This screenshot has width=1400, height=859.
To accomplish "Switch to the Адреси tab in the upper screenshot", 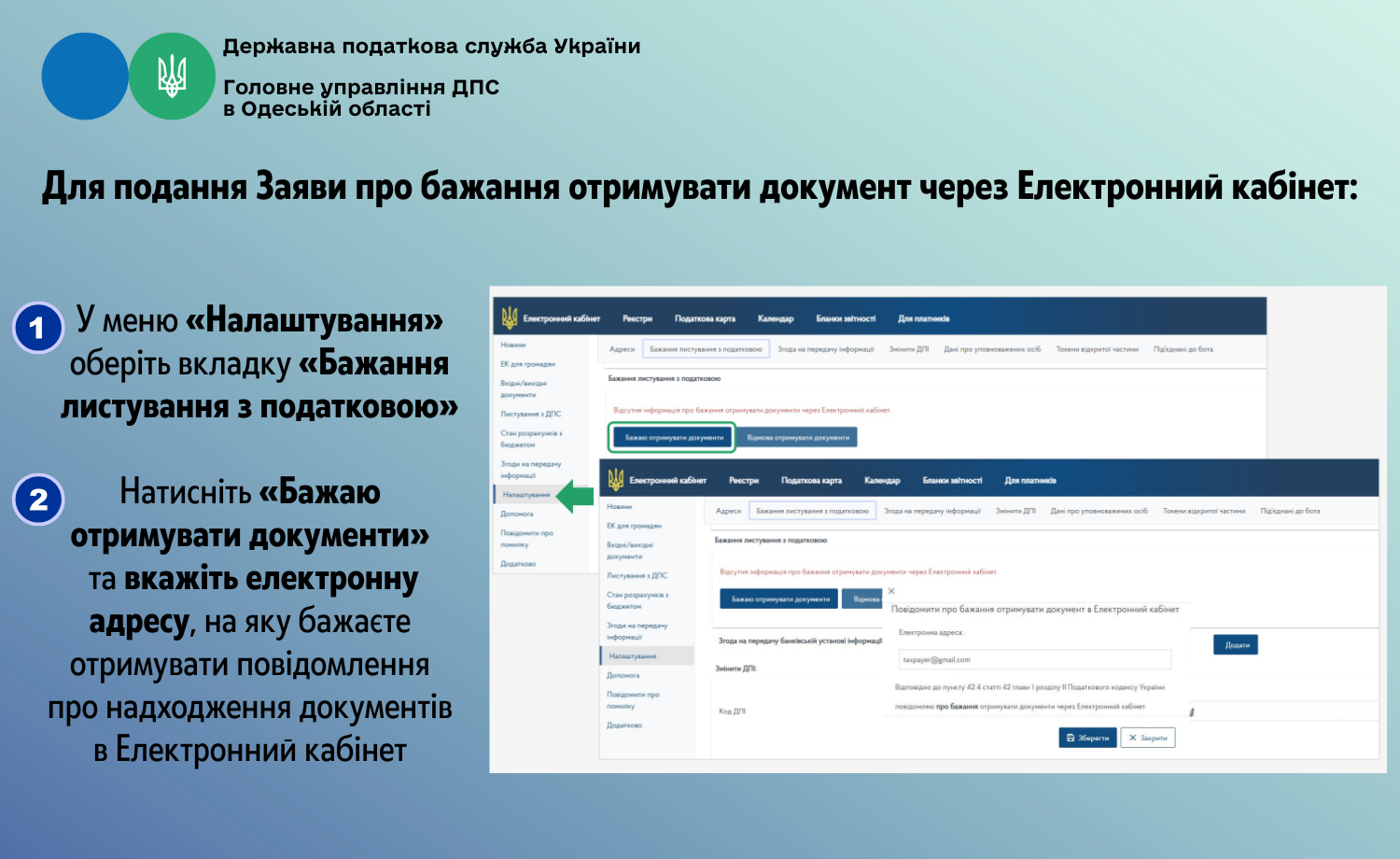I will pos(622,349).
